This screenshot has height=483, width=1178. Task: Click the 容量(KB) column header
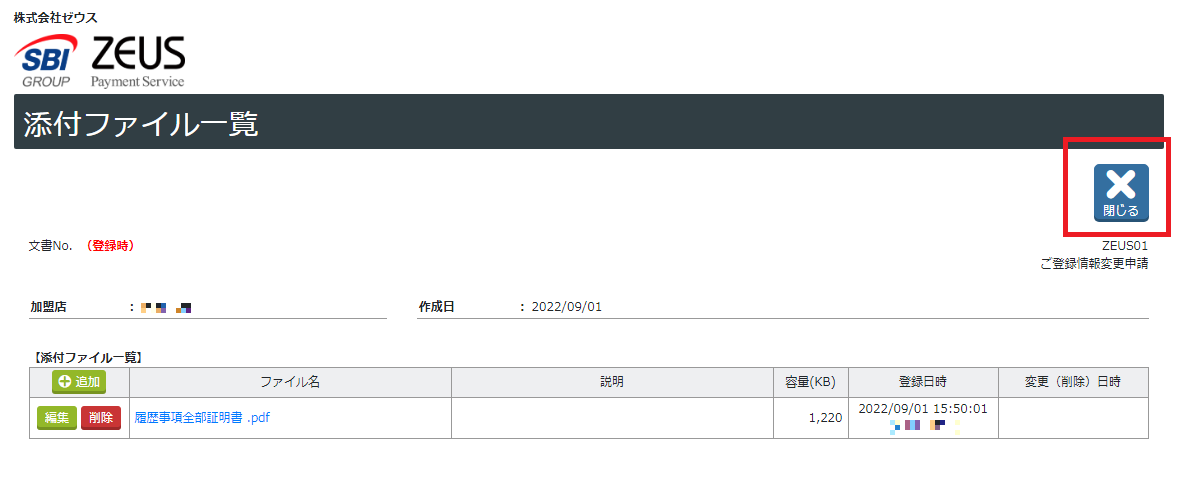click(811, 382)
